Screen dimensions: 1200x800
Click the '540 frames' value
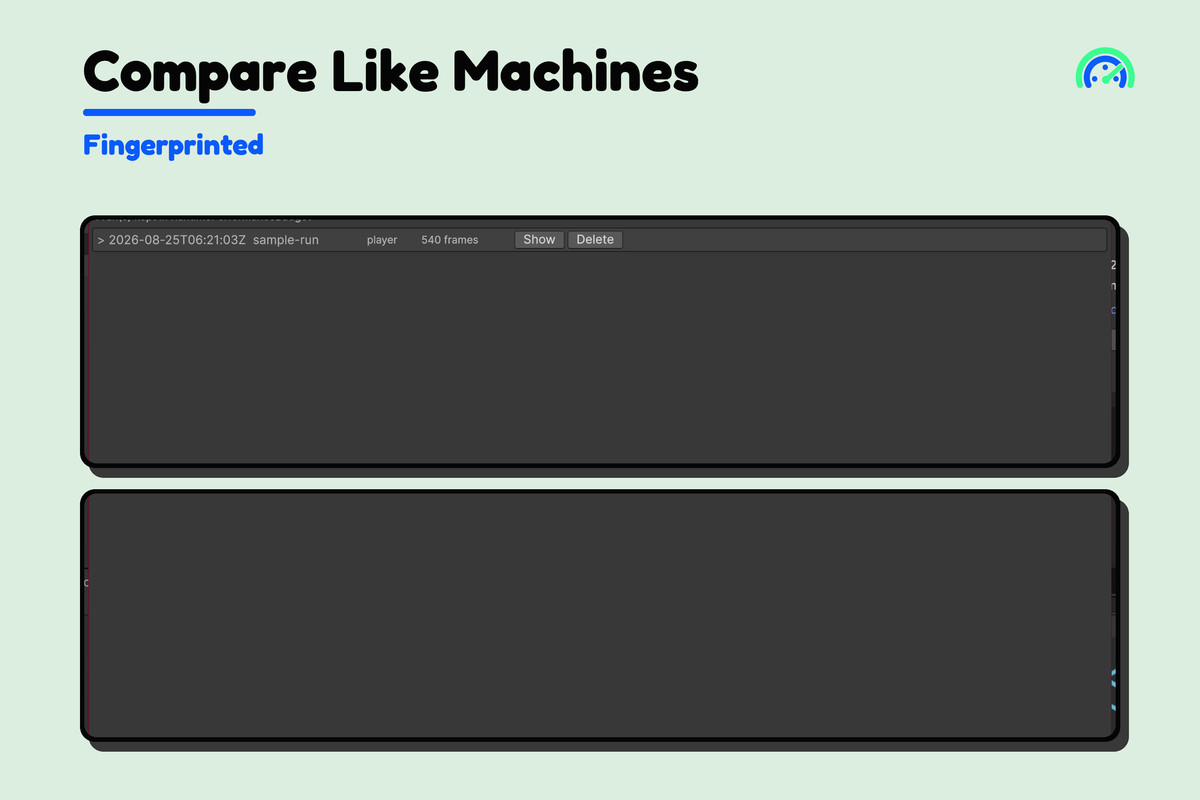[x=450, y=240]
